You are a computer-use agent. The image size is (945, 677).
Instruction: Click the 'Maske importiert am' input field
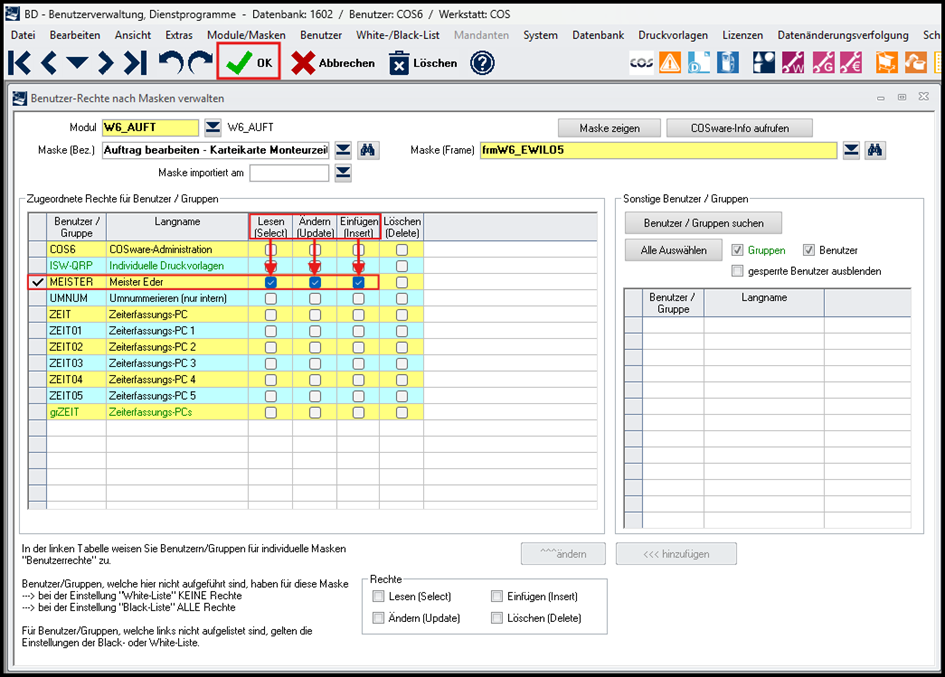click(x=289, y=173)
